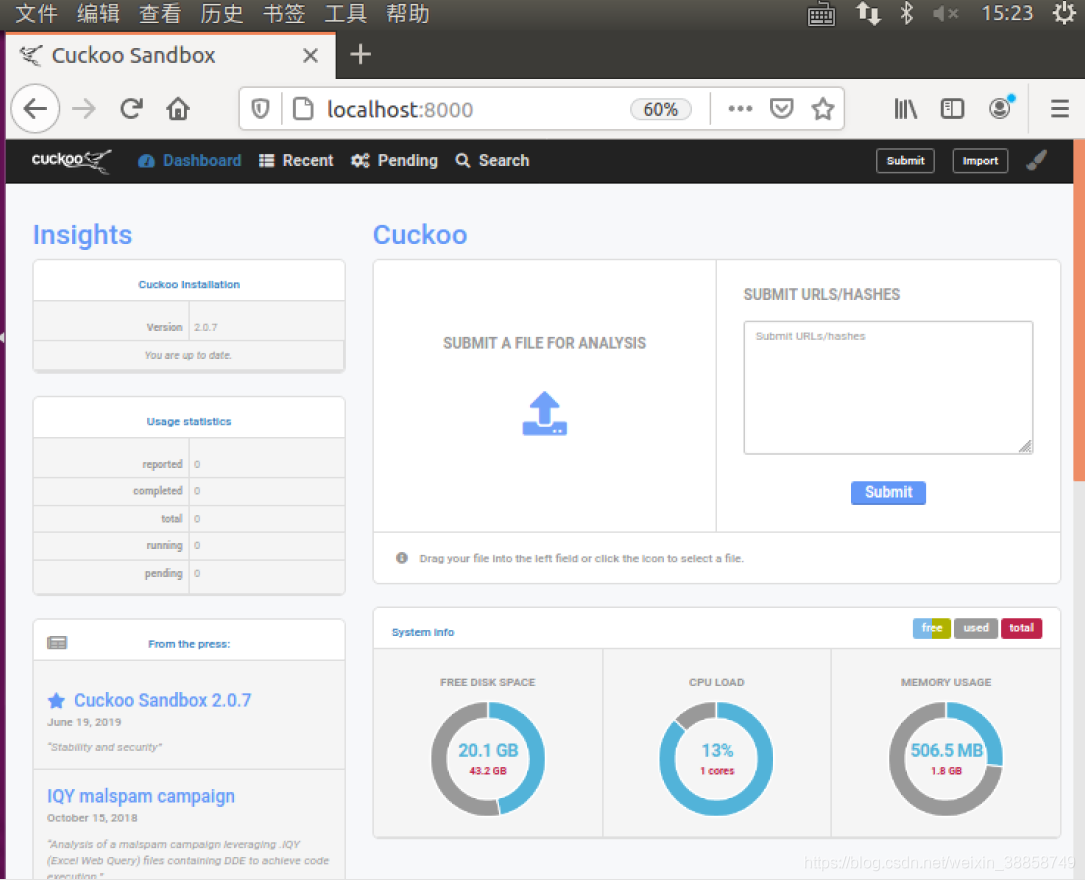Click the tracking protection shield icon

click(260, 109)
